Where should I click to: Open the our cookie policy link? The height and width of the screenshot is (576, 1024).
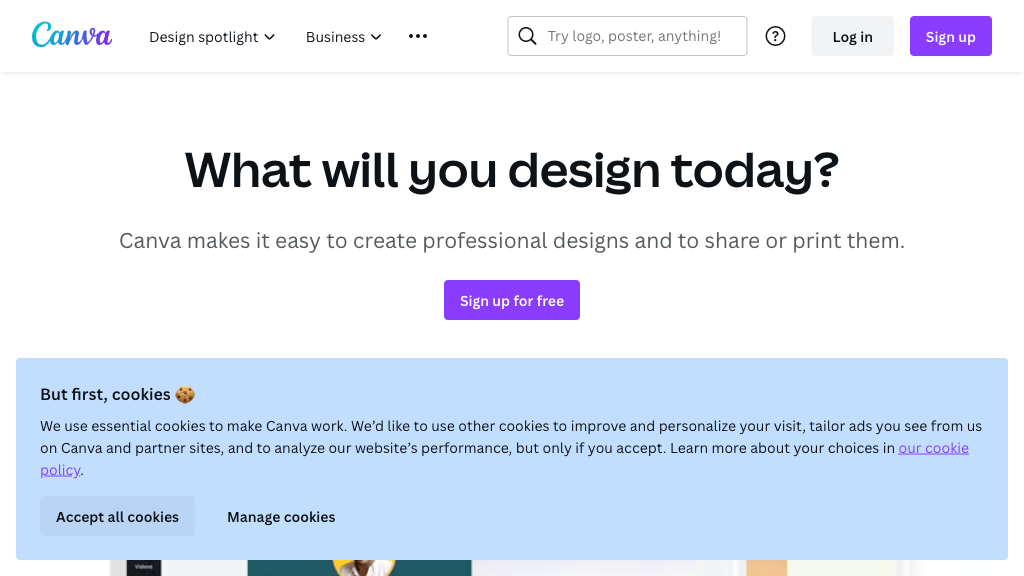click(933, 448)
